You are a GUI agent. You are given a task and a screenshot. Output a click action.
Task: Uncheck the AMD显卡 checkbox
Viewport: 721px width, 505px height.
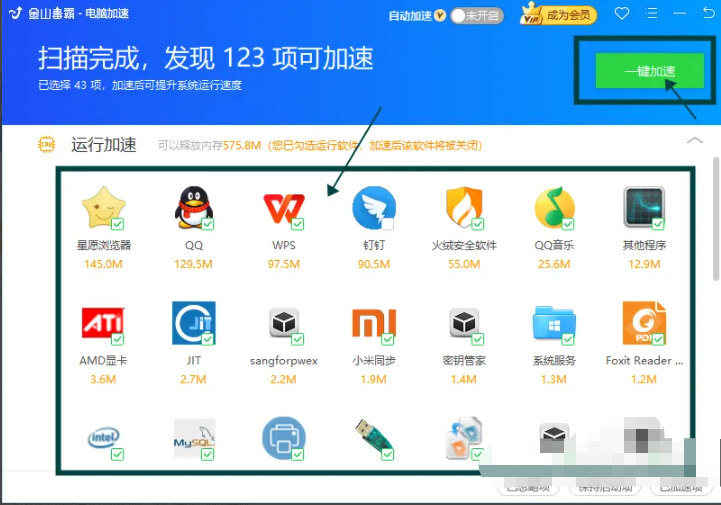pyautogui.click(x=118, y=339)
